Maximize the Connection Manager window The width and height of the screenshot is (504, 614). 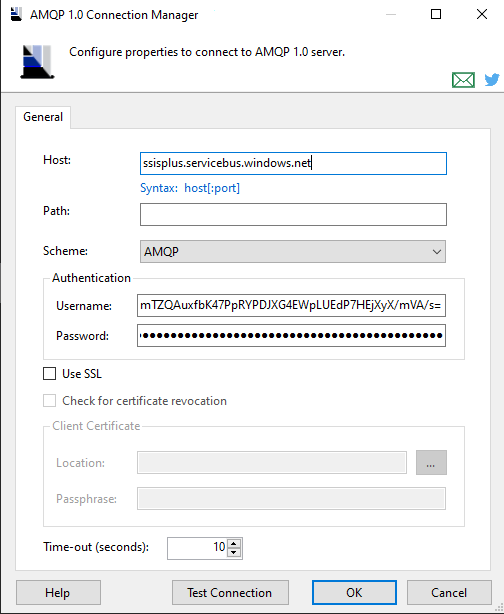(x=436, y=14)
